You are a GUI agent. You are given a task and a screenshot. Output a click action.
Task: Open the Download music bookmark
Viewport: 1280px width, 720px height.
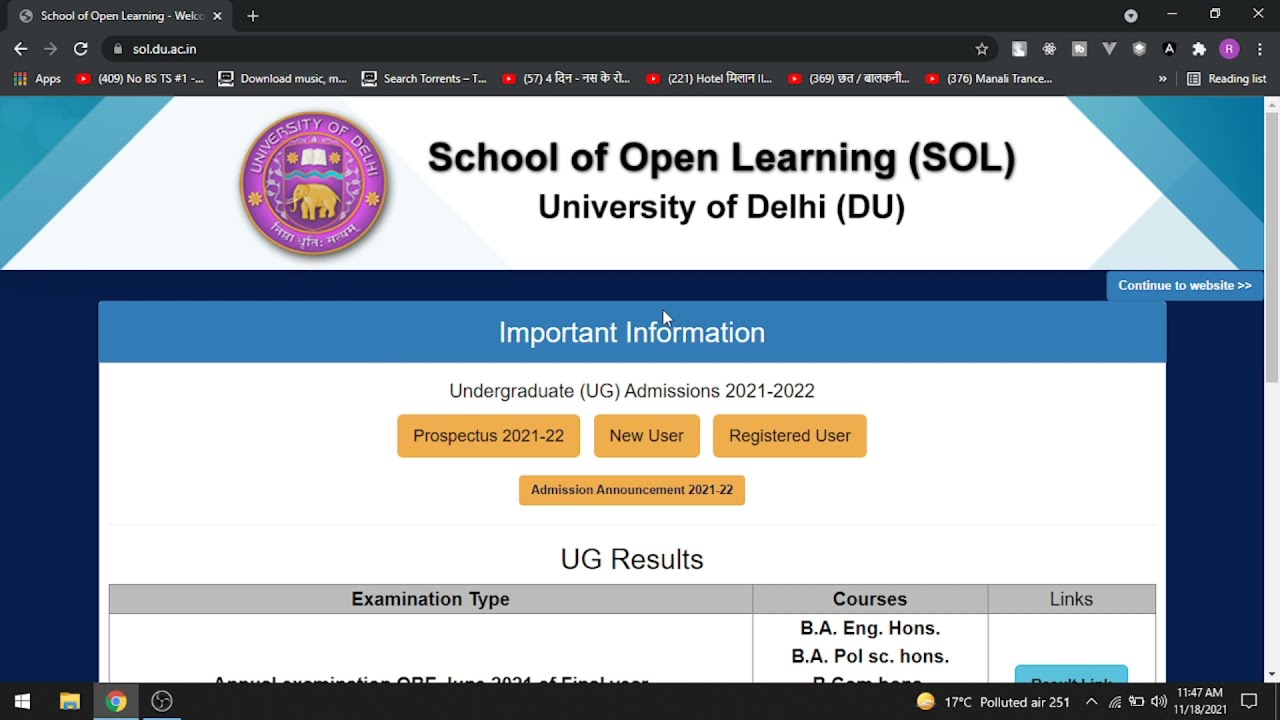coord(283,79)
